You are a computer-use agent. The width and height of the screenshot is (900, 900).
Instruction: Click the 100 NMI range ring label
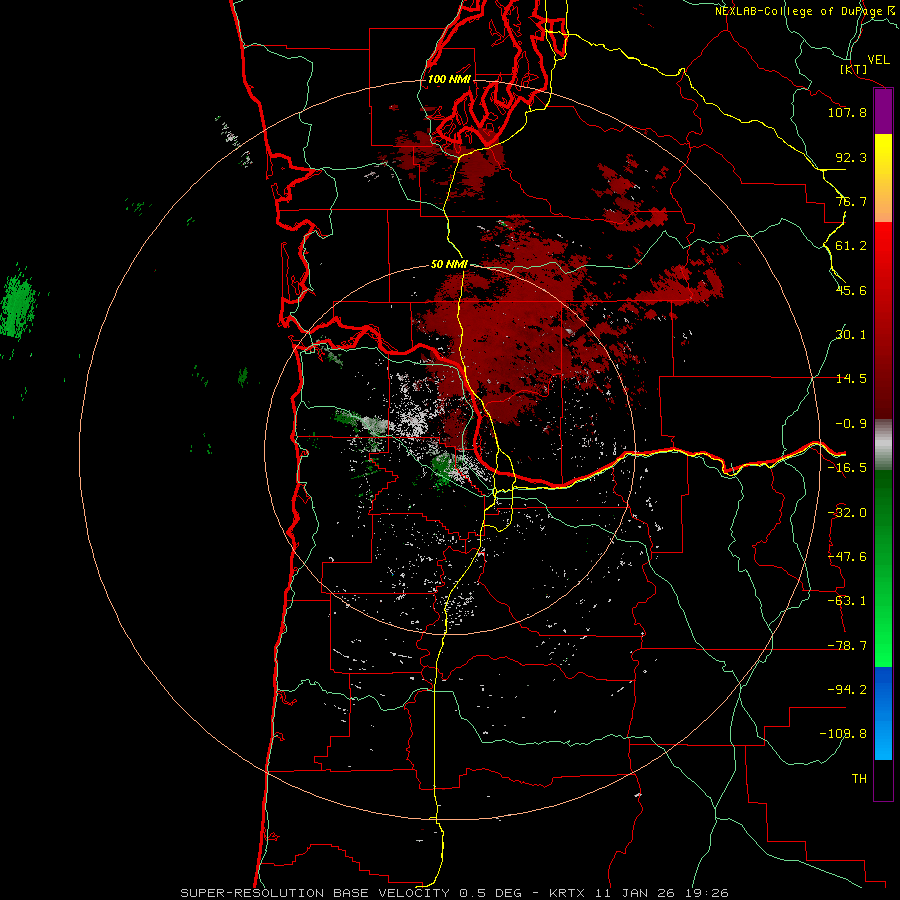[x=449, y=79]
